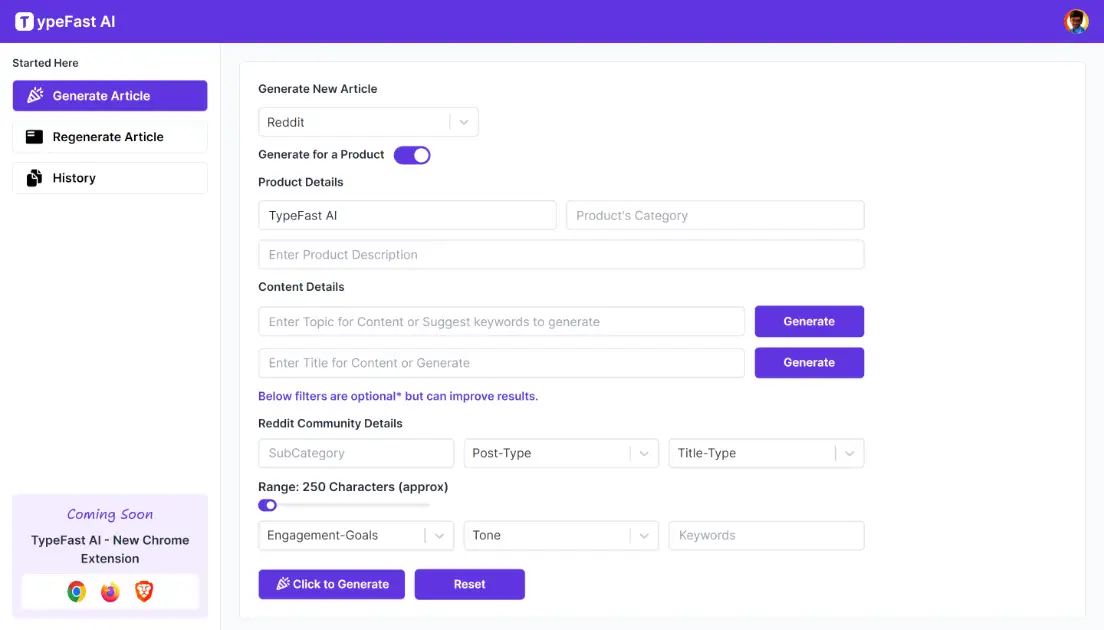Image resolution: width=1104 pixels, height=630 pixels.
Task: Click the Firefox icon in Coming Soon panel
Action: [x=110, y=591]
